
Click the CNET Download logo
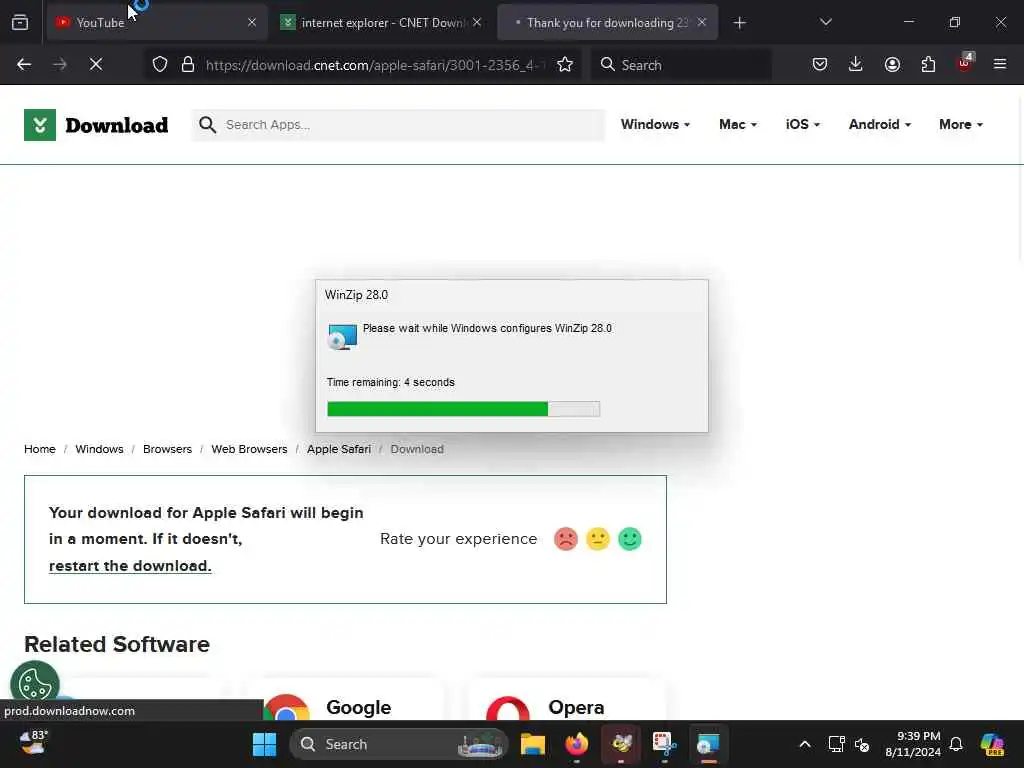point(96,125)
